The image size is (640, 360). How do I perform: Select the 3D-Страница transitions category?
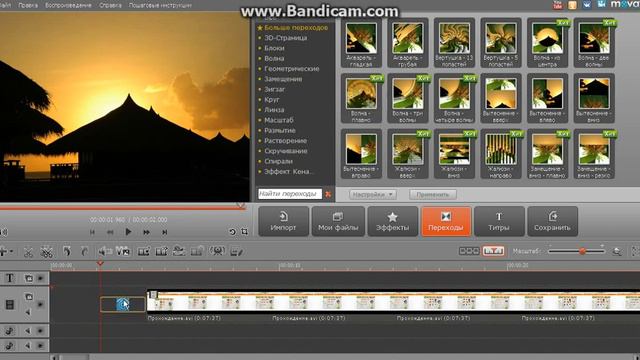click(285, 38)
